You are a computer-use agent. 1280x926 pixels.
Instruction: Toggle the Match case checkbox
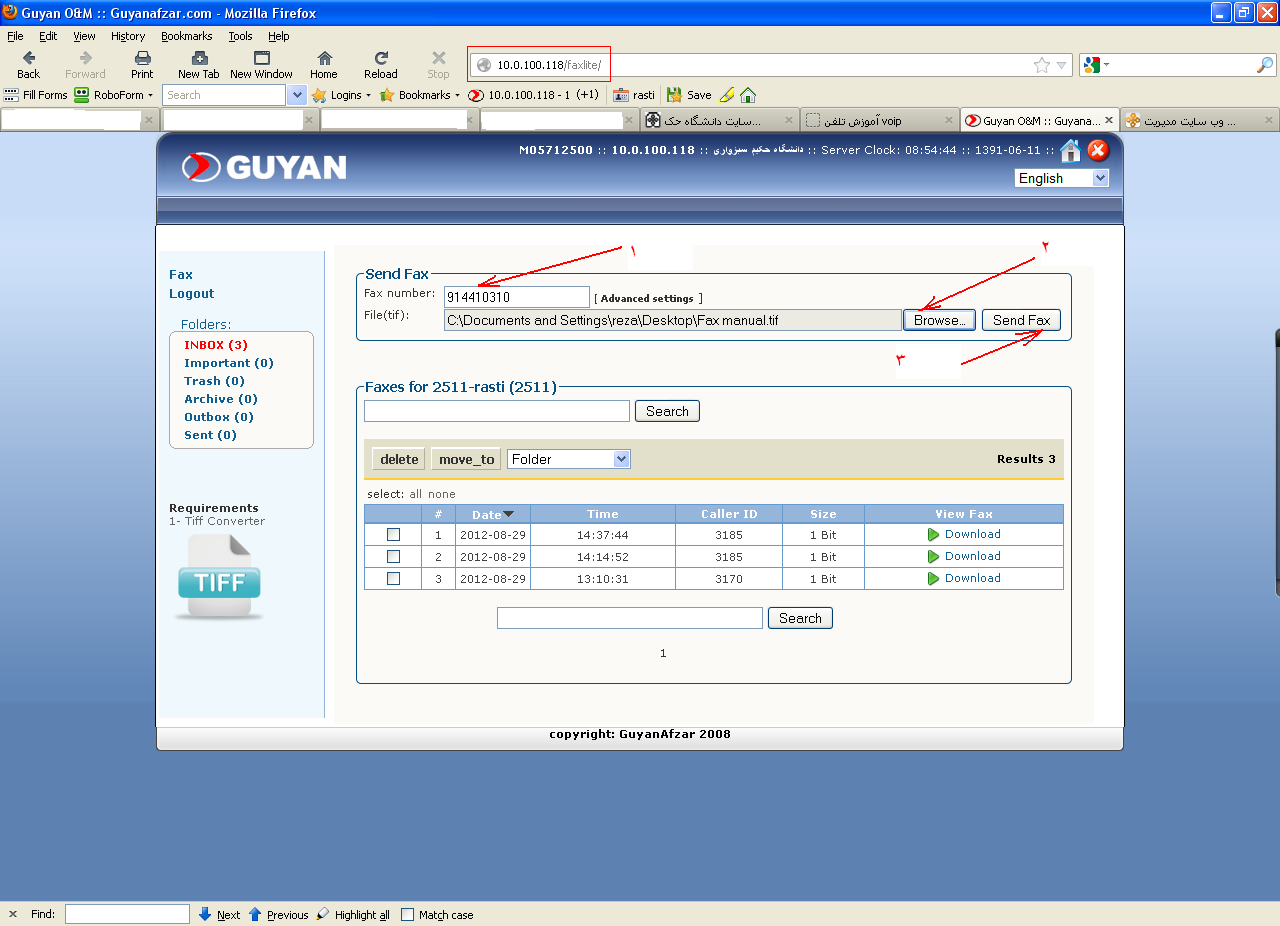pos(407,914)
